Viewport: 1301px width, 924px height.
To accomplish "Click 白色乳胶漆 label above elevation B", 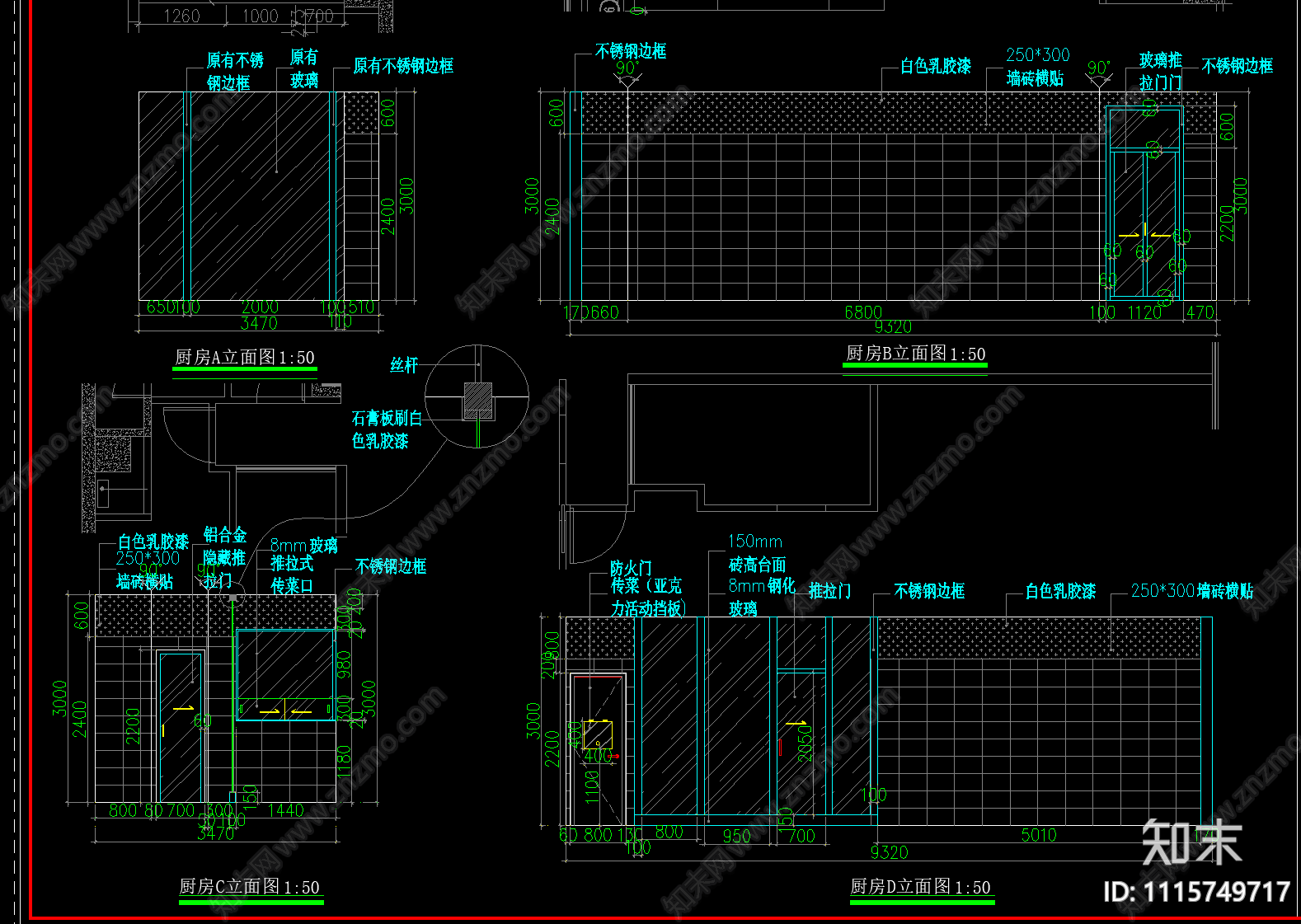I will [x=936, y=66].
